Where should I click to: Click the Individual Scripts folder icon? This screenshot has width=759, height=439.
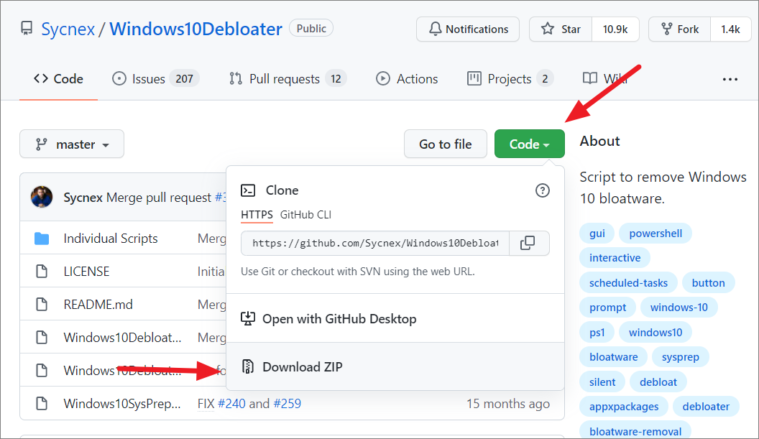coord(42,238)
